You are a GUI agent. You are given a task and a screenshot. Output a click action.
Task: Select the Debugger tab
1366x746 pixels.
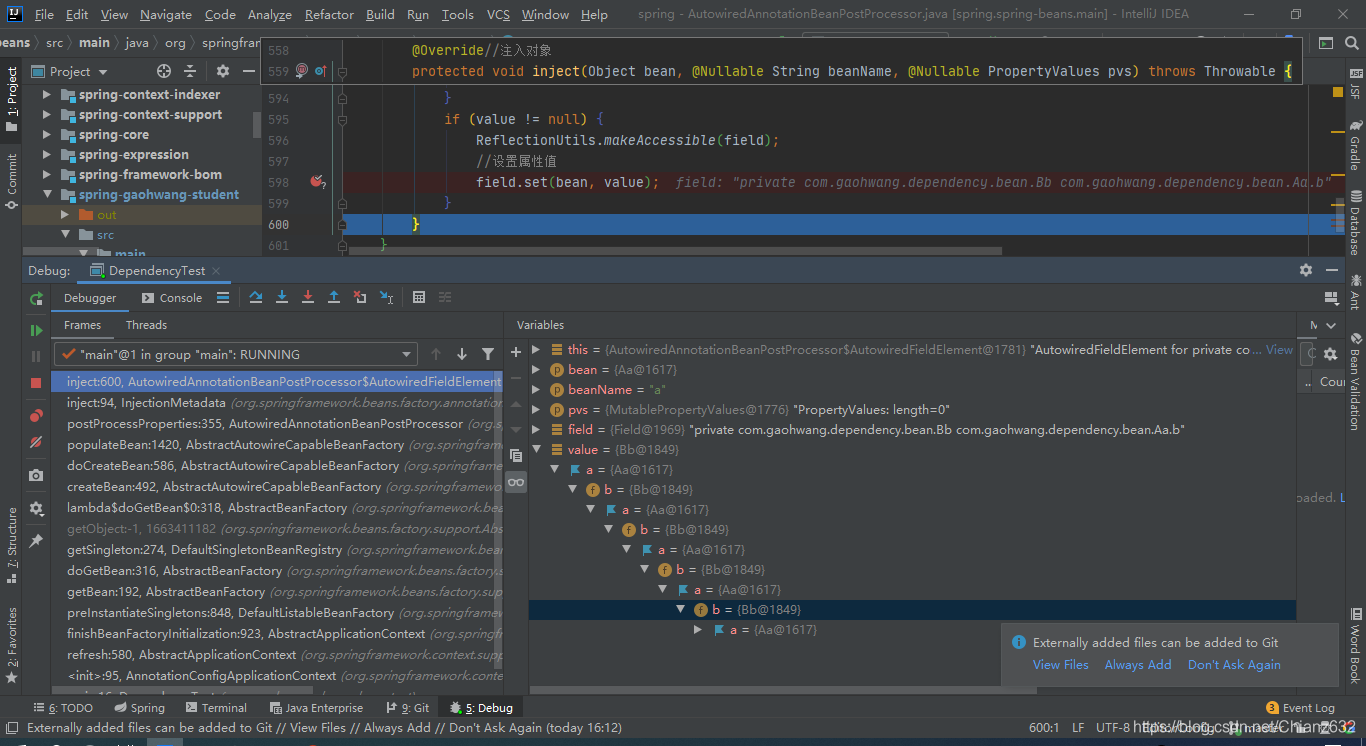90,298
